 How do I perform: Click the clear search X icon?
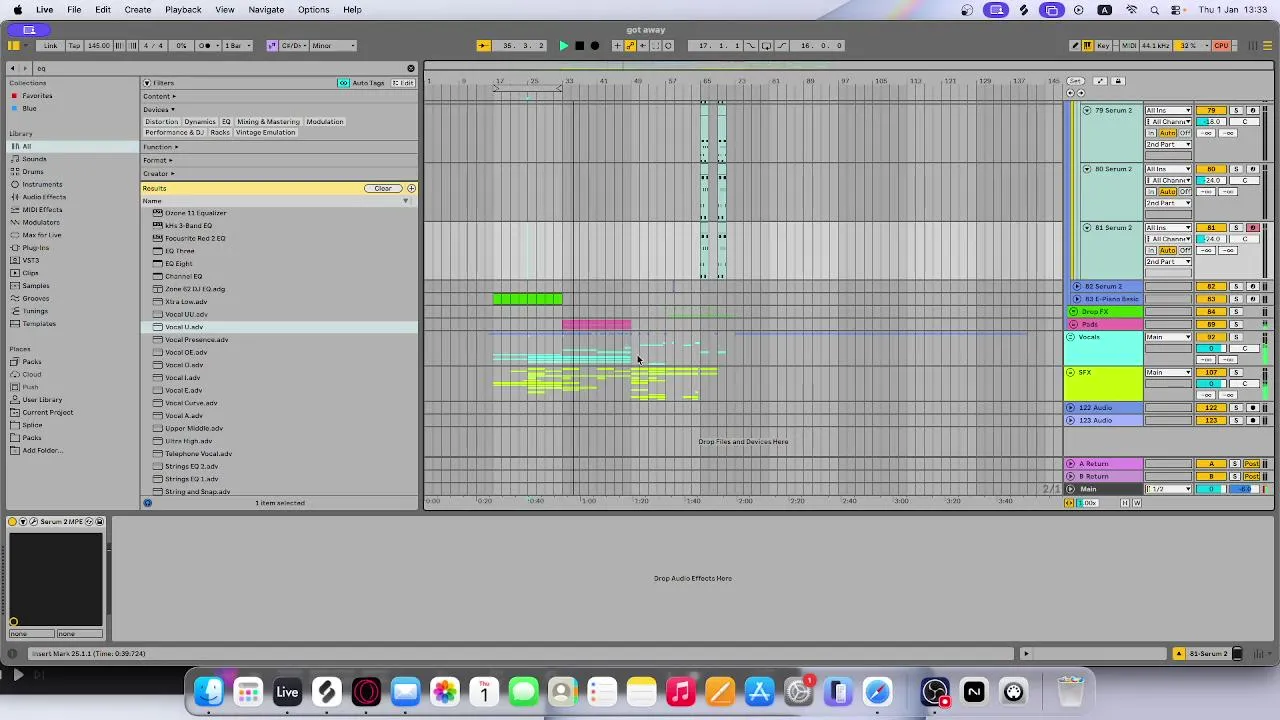tap(410, 68)
